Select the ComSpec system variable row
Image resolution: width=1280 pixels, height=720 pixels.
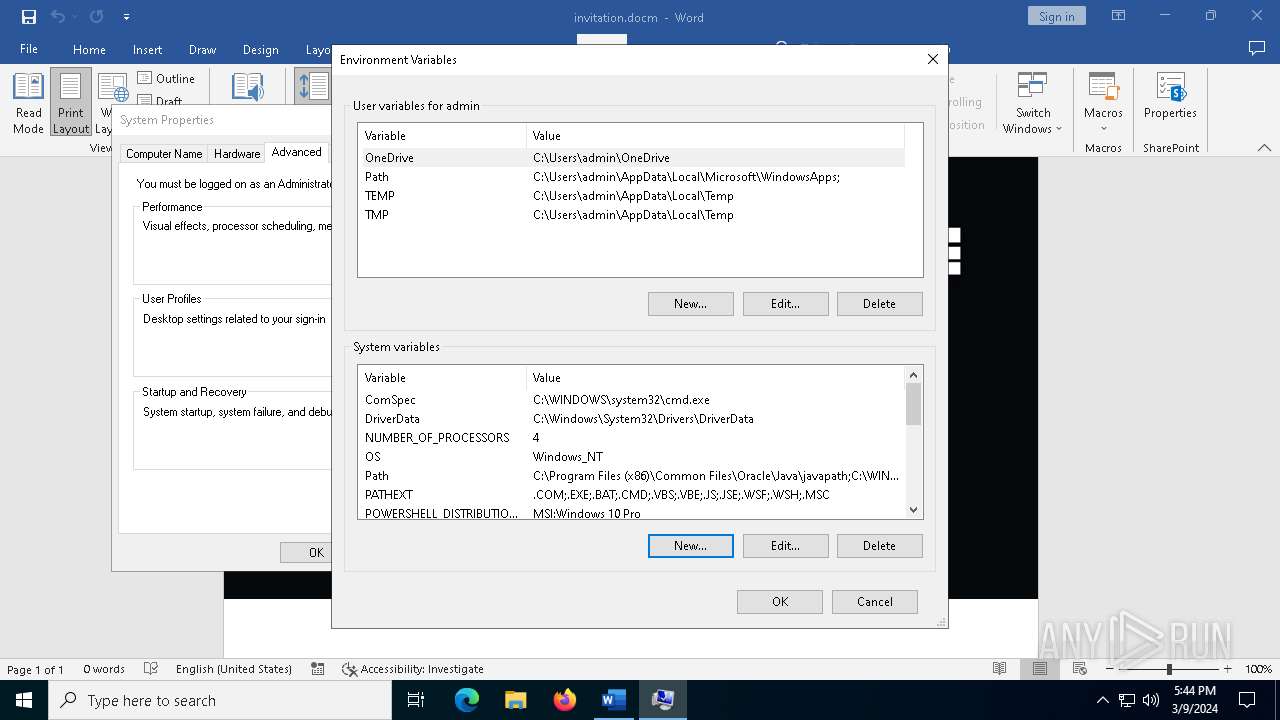tap(631, 400)
